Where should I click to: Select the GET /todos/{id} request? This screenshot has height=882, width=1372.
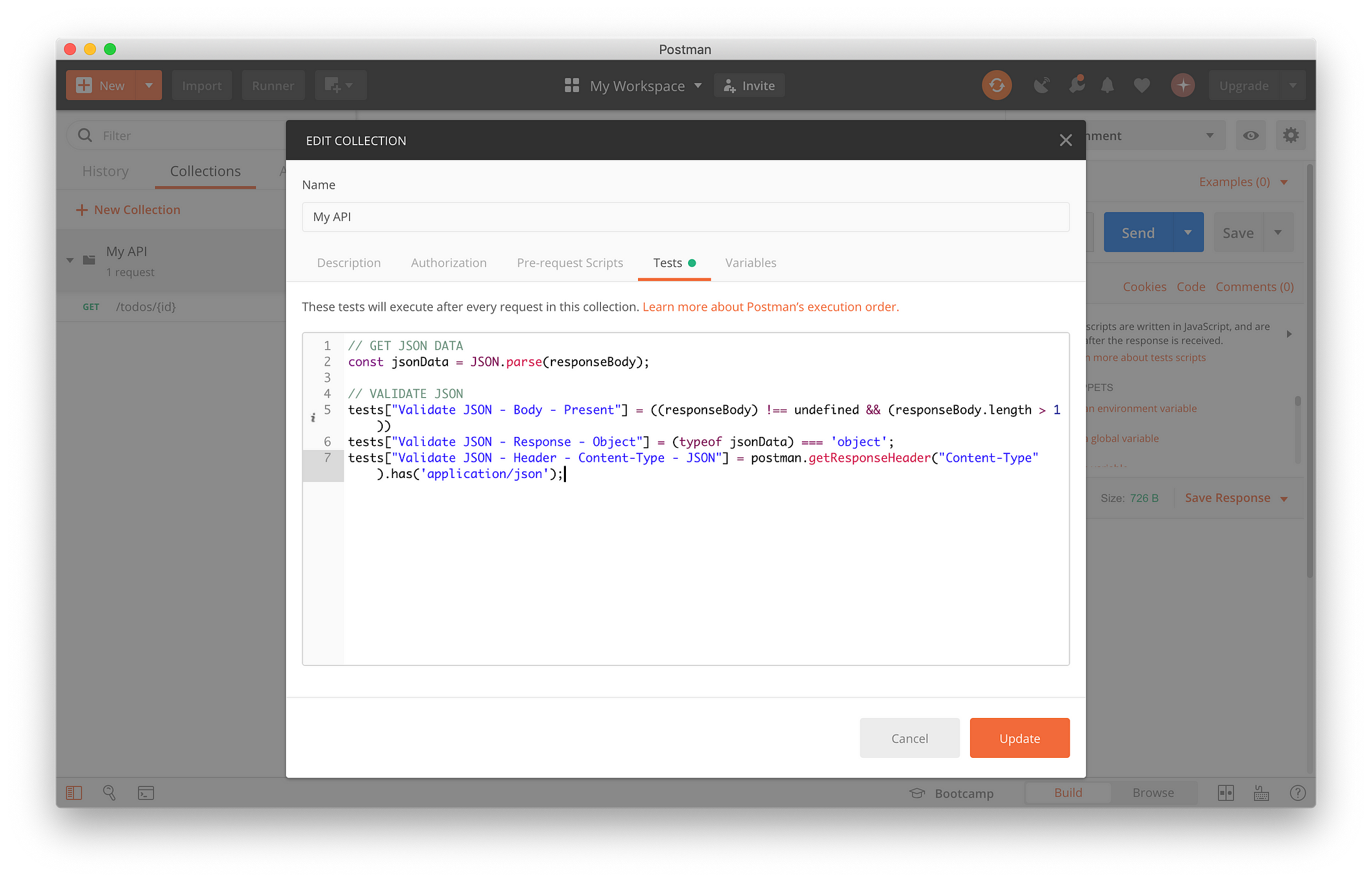tap(171, 307)
